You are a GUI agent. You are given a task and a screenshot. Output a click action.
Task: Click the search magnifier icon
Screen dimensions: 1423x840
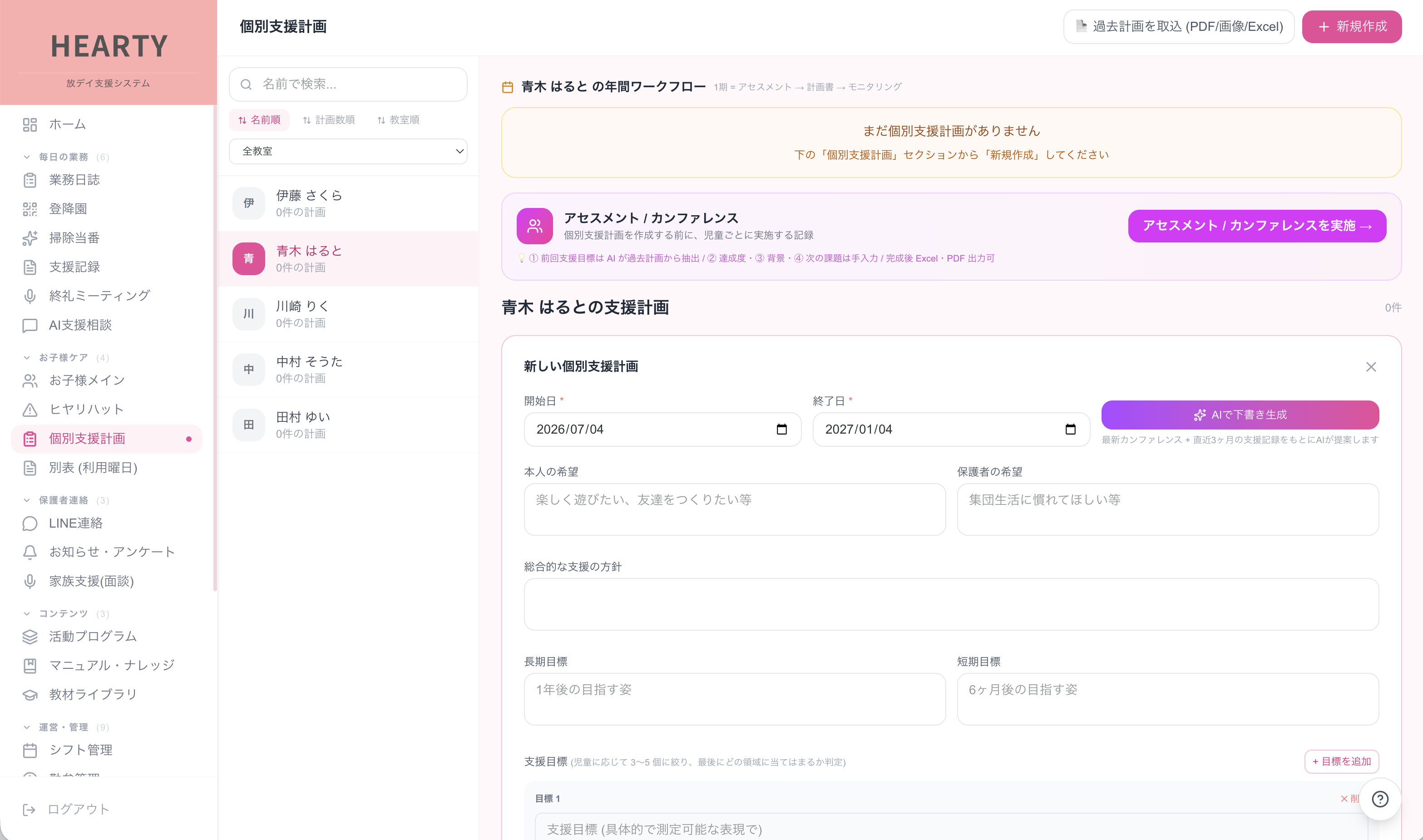[x=246, y=84]
